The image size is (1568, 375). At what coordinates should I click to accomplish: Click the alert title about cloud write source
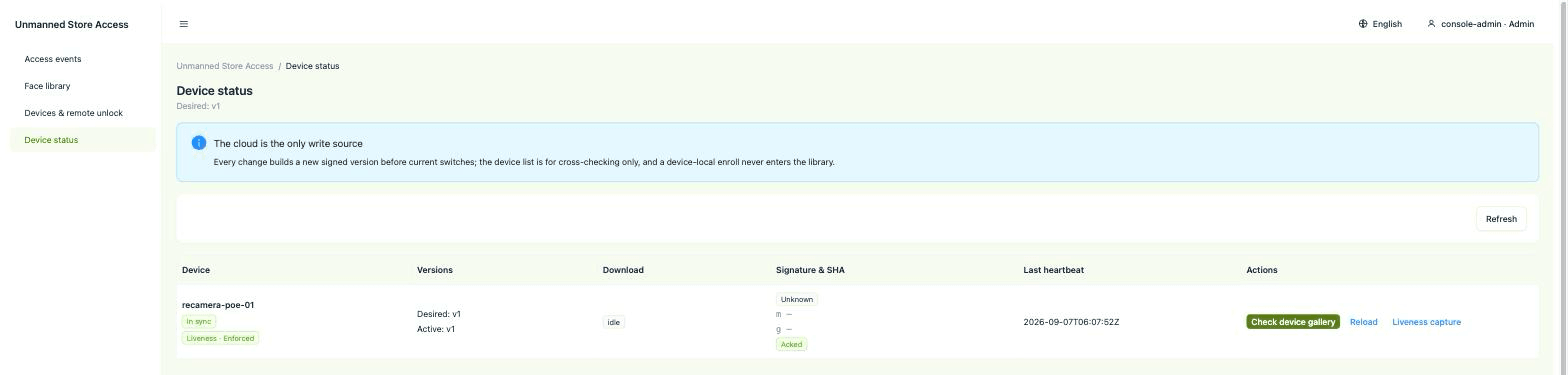(x=288, y=143)
